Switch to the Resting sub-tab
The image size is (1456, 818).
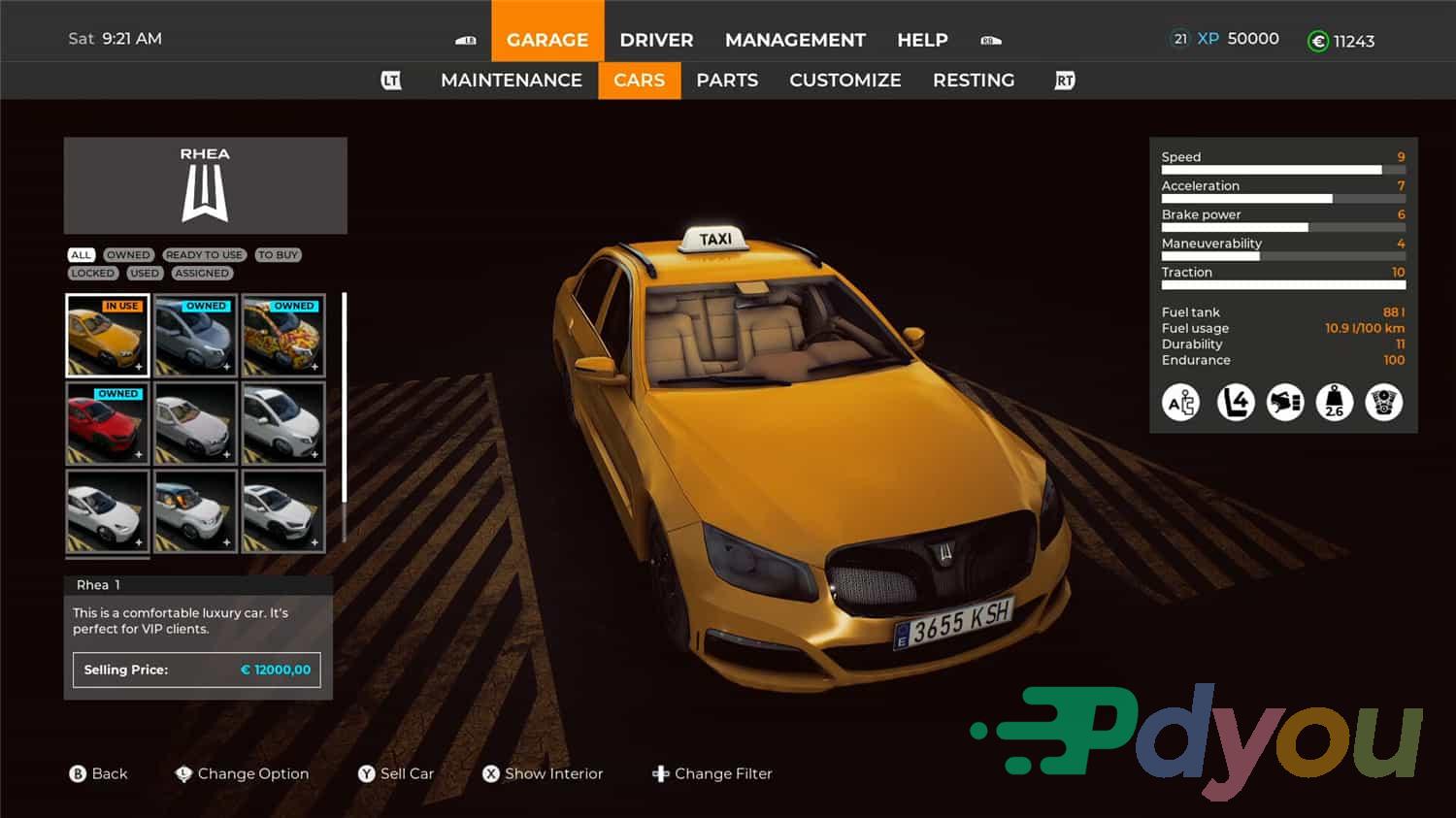(974, 81)
